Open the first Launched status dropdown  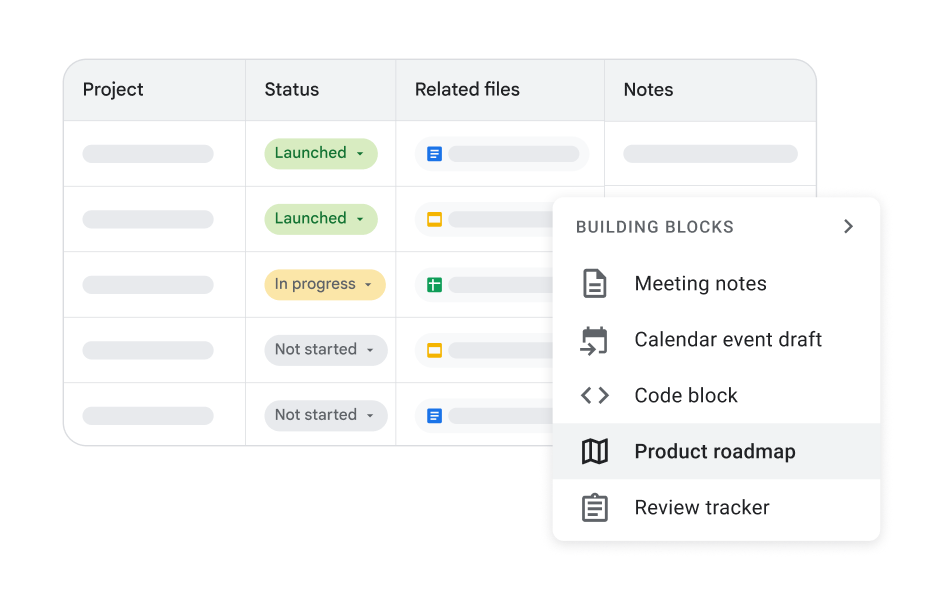click(x=321, y=153)
